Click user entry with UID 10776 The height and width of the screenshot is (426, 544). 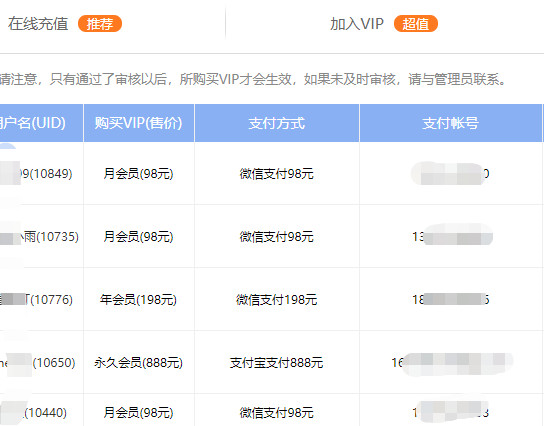tap(36, 299)
